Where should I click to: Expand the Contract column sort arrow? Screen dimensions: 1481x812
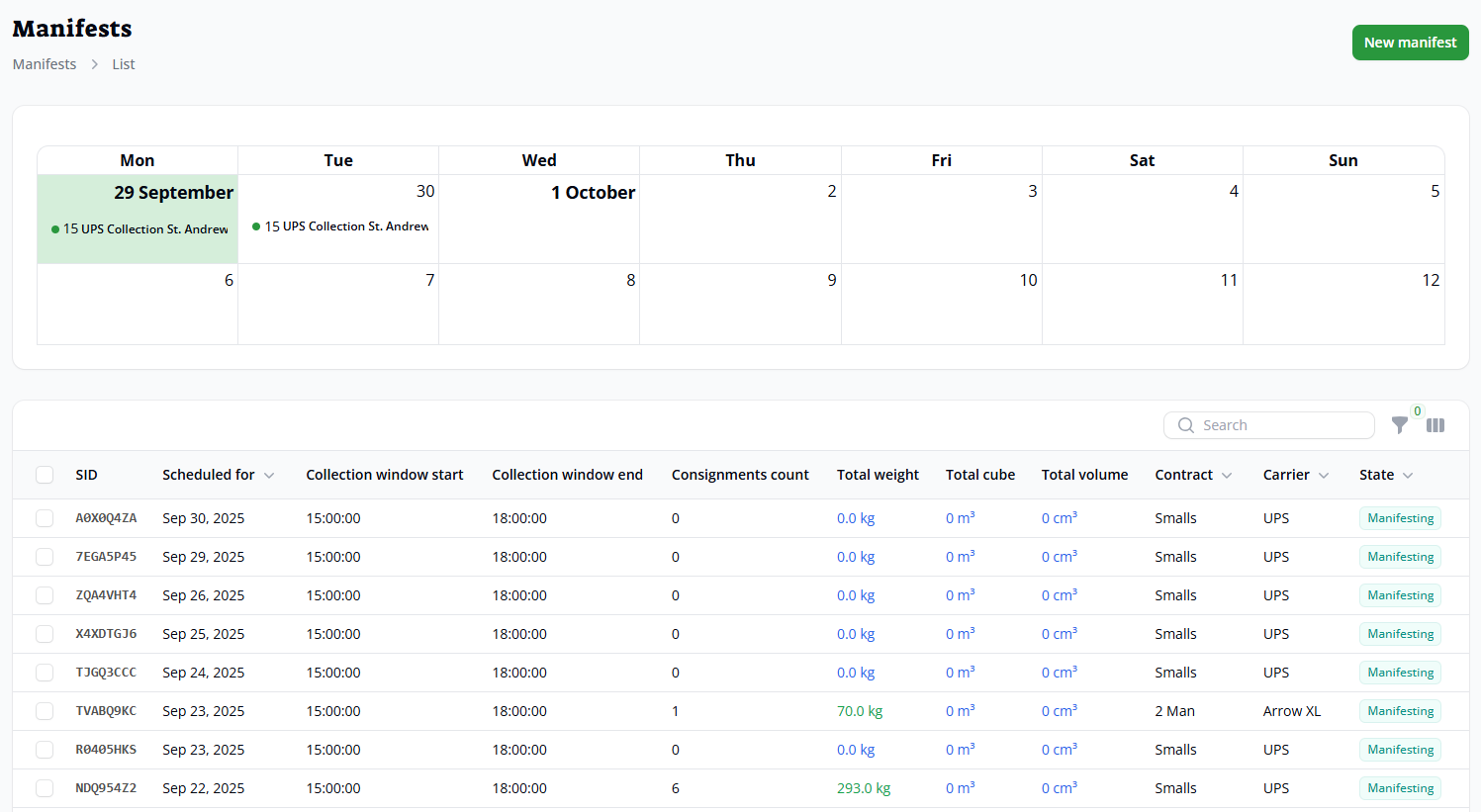(1227, 476)
